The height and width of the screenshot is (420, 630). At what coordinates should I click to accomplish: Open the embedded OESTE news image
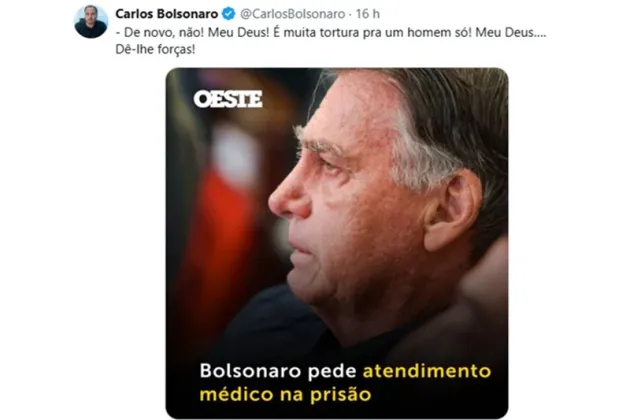click(337, 243)
